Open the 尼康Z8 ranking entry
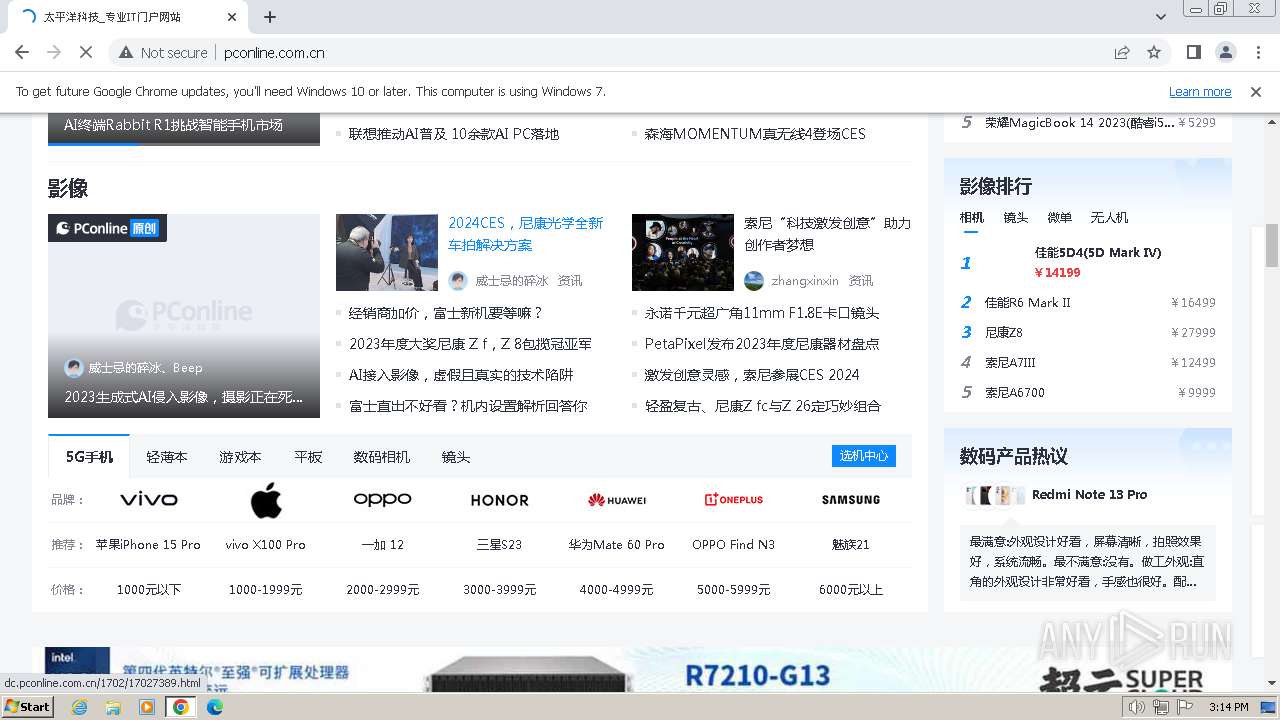This screenshot has height=720, width=1280. tap(1004, 332)
